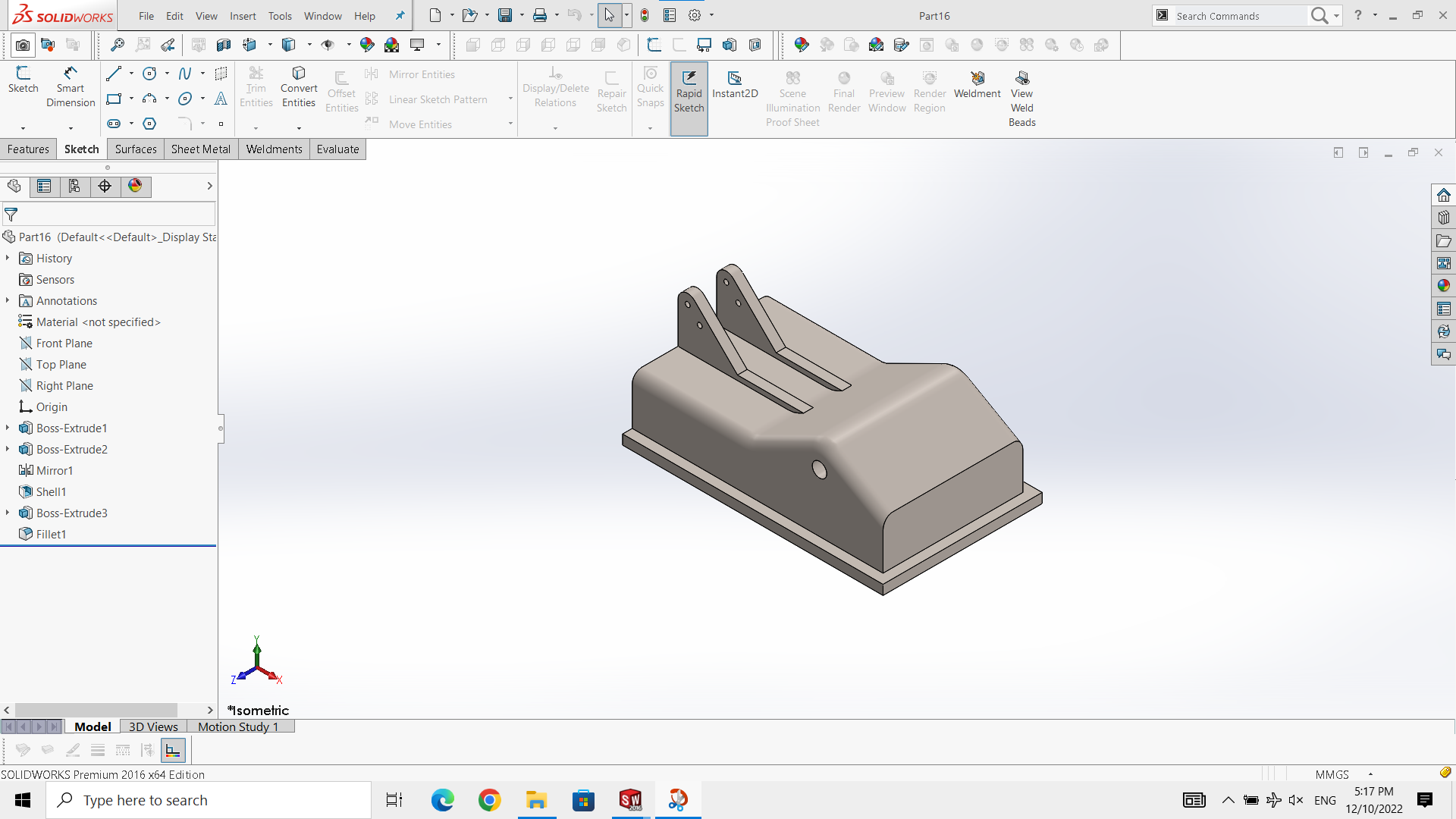The image size is (1456, 819).
Task: Select the Line sketch tool
Action: pos(114,74)
